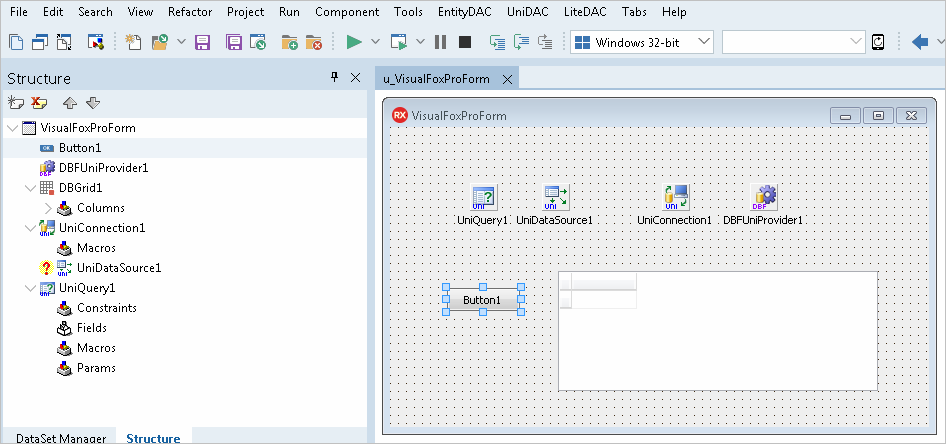Click the toolbar icon right of Toggle Form/Unit
This screenshot has height=444, width=946.
pos(95,42)
